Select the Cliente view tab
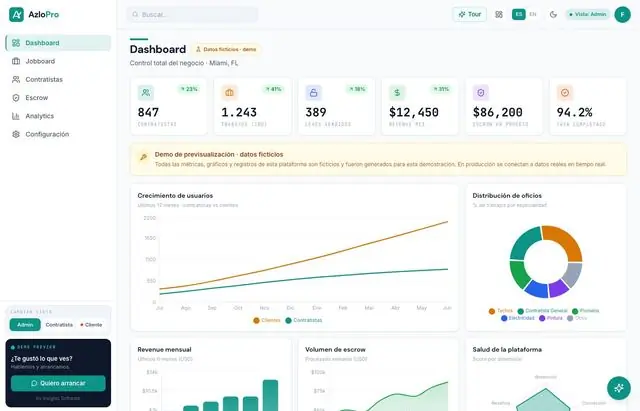 (x=91, y=325)
